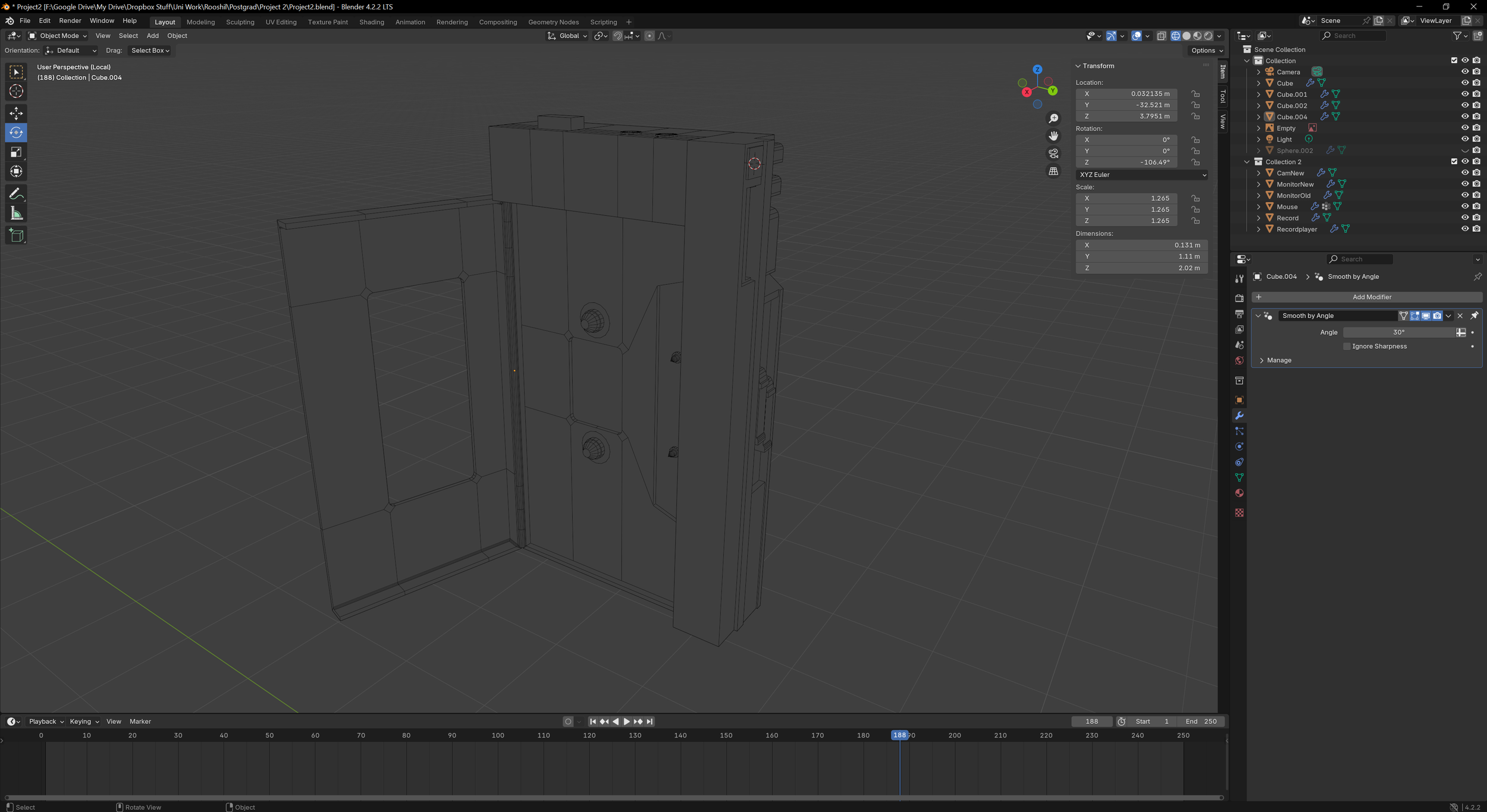Image resolution: width=1487 pixels, height=812 pixels.
Task: Click the Add Modifier button
Action: 1372,297
